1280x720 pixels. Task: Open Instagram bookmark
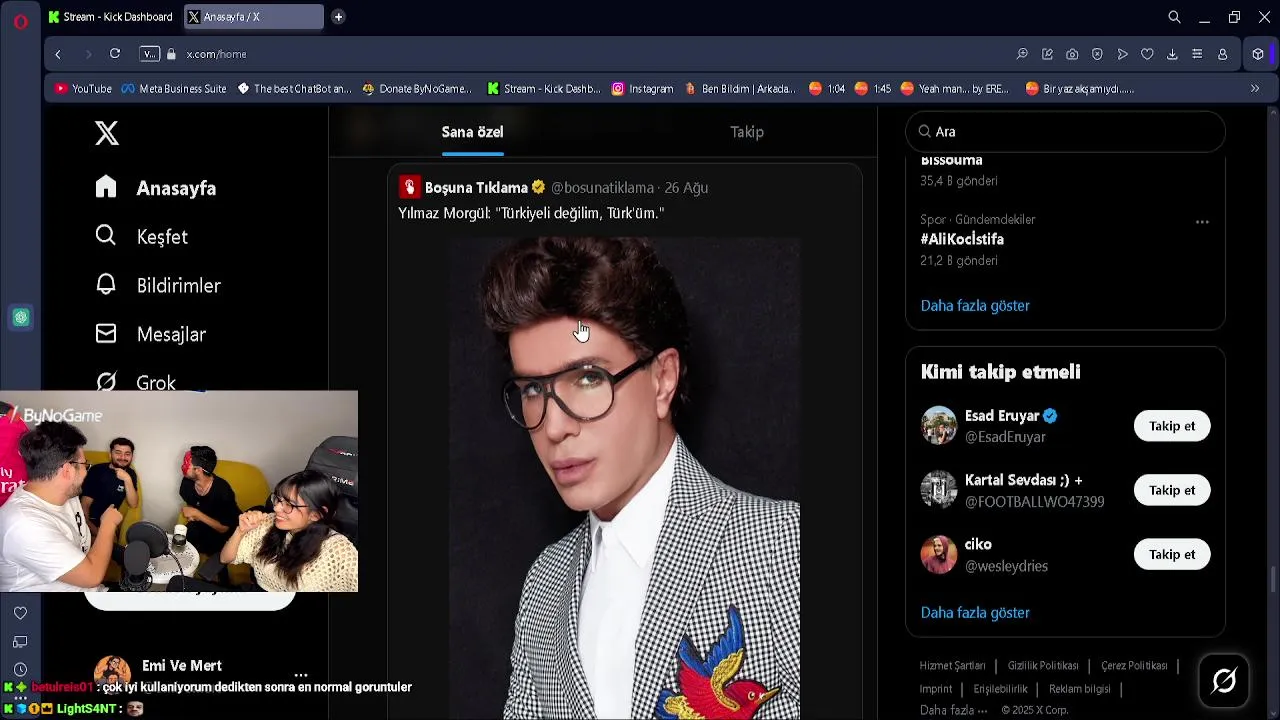pos(642,88)
